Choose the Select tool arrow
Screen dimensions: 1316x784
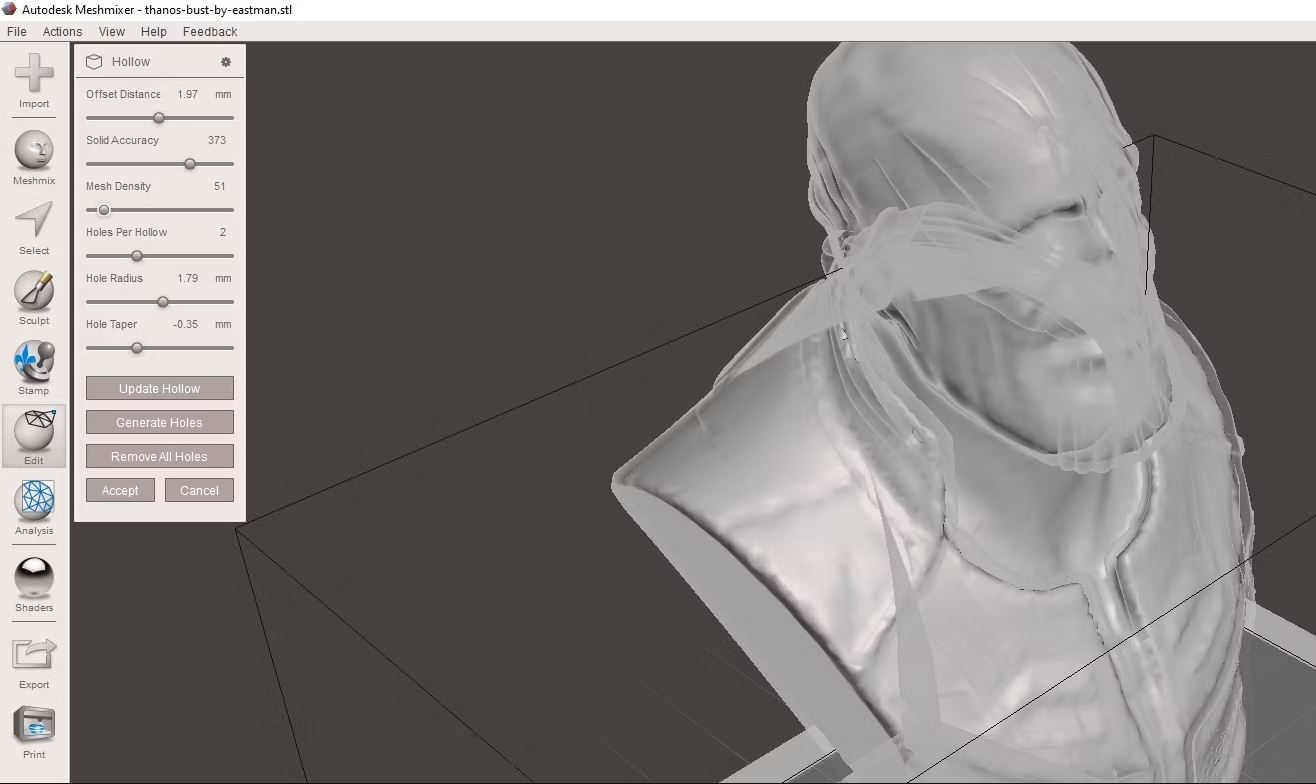pos(34,228)
